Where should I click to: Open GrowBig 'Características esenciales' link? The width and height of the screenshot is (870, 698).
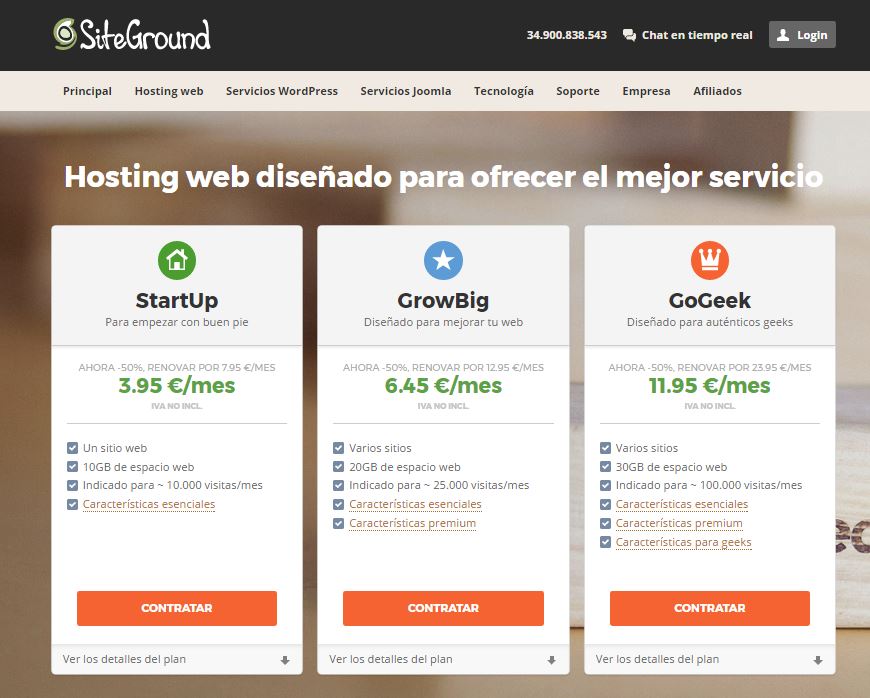coord(415,504)
